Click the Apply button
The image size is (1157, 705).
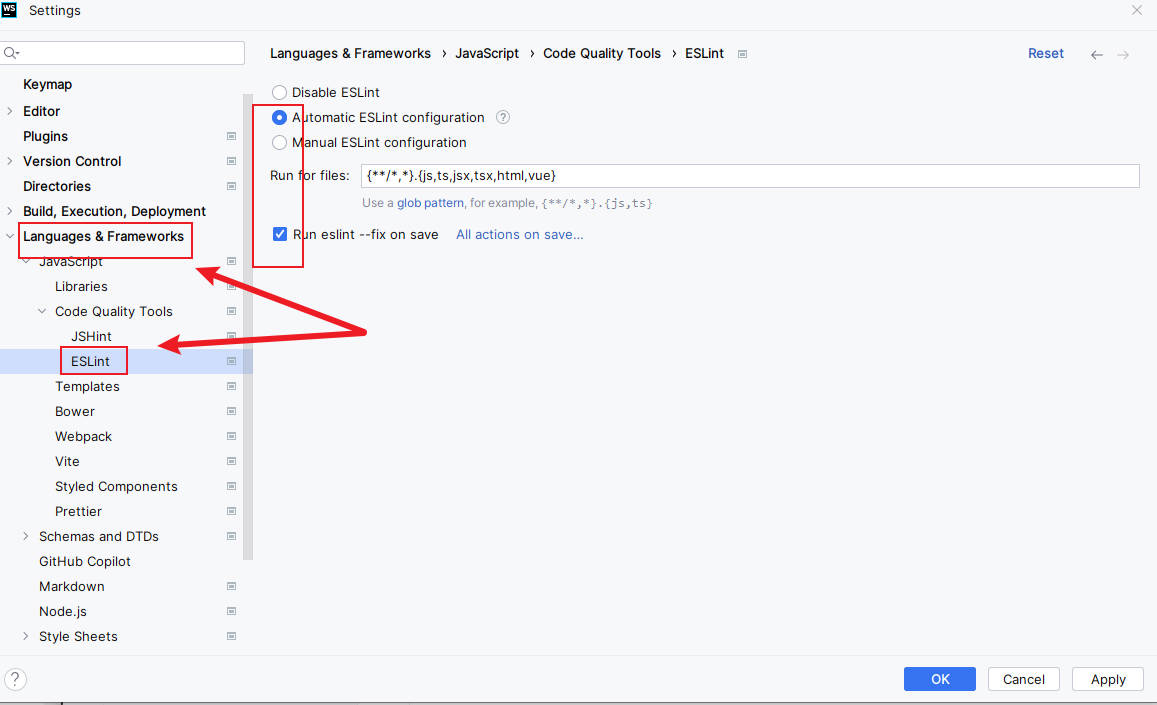pyautogui.click(x=1108, y=679)
